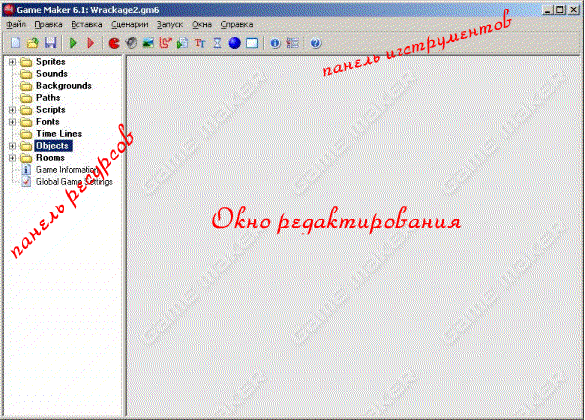Viewport: 585px width, 420px height.
Task: Add a sound using the speaker icon
Action: tap(131, 43)
